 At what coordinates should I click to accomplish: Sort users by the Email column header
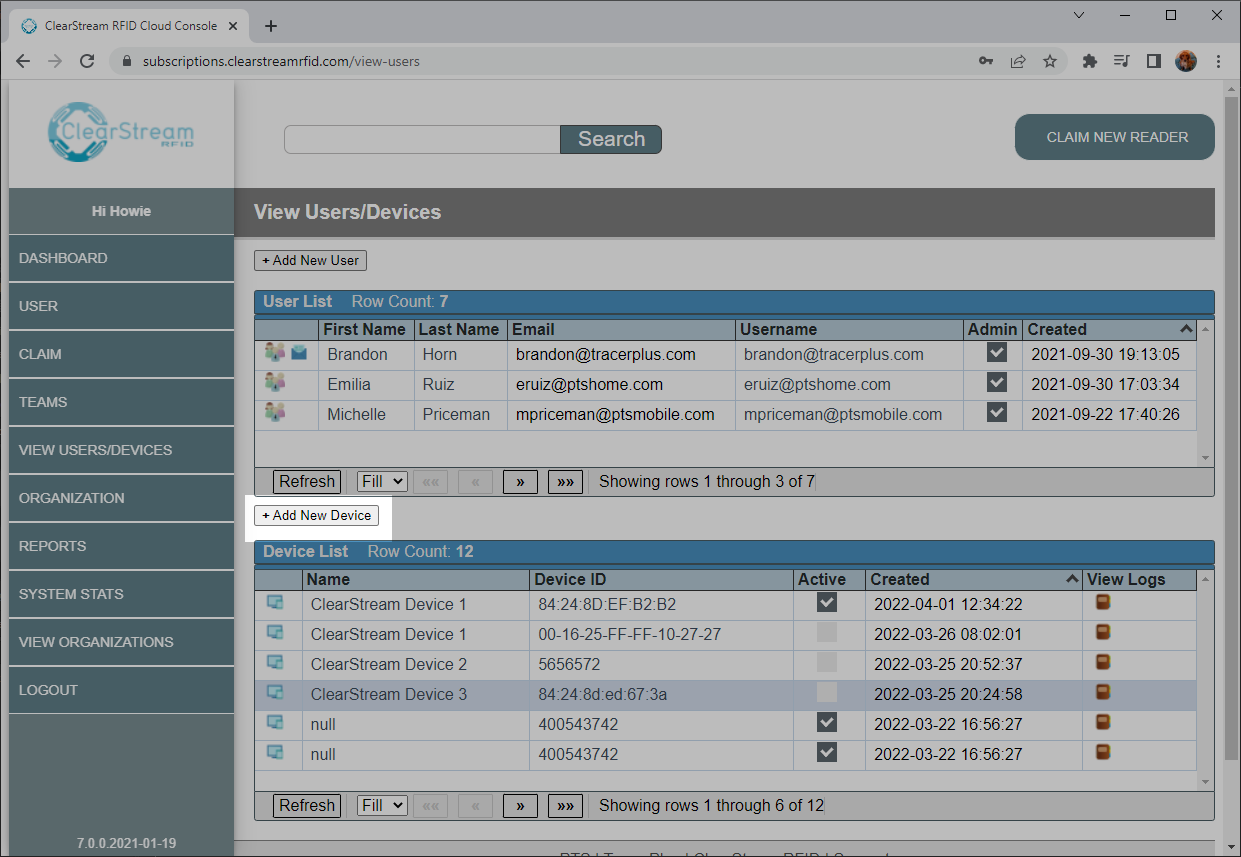coord(621,329)
